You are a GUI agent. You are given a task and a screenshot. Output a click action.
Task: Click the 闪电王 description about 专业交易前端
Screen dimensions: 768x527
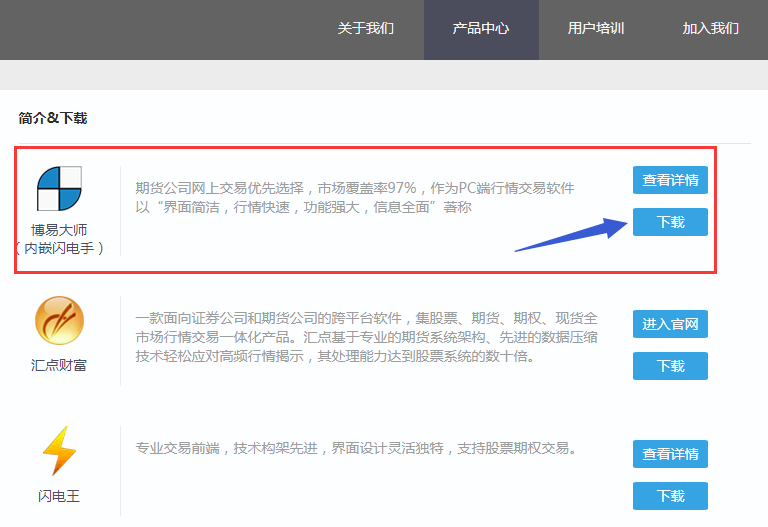pos(355,447)
